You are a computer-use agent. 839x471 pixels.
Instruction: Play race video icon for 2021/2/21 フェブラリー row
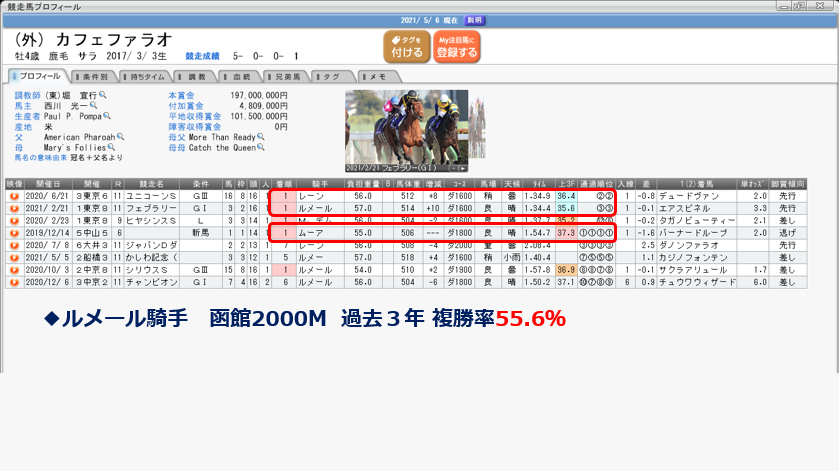pyautogui.click(x=14, y=208)
